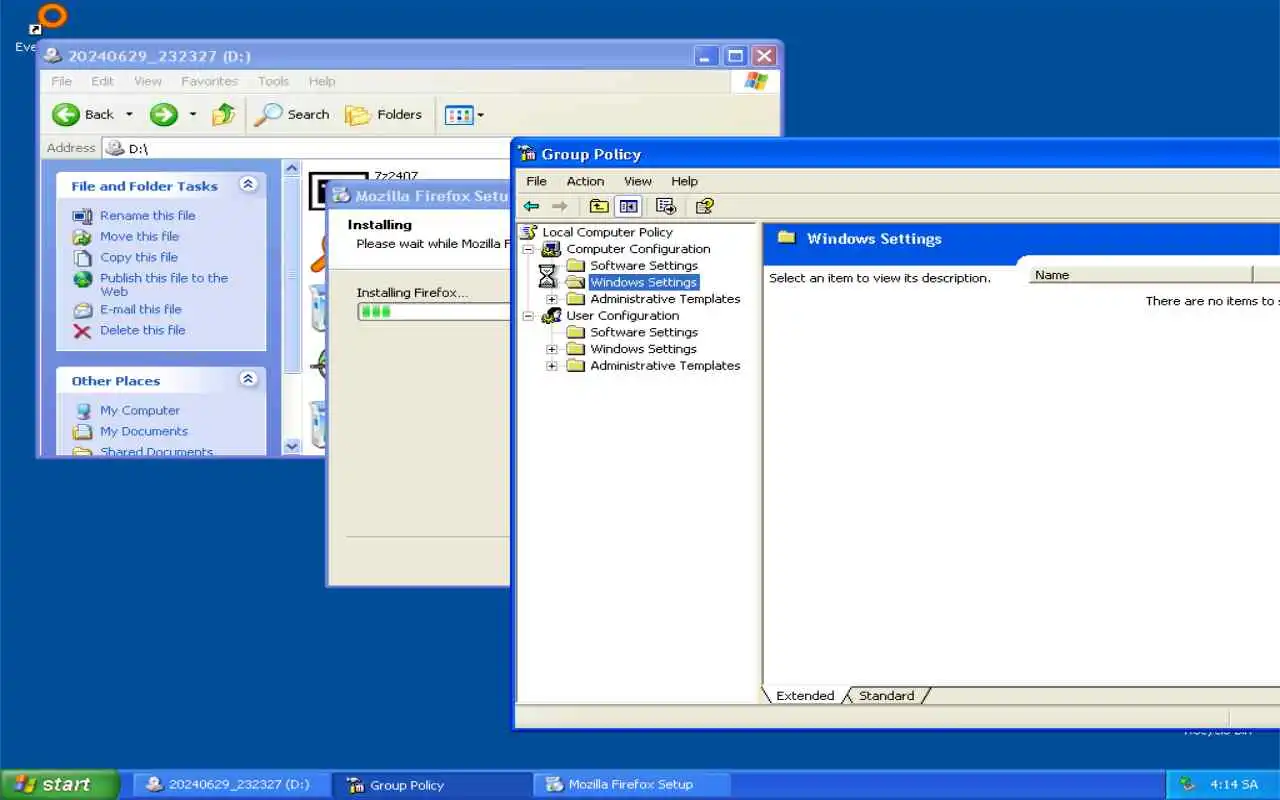Select Local Computer Policy root node
Screen dimensions: 1280x800
[607, 232]
